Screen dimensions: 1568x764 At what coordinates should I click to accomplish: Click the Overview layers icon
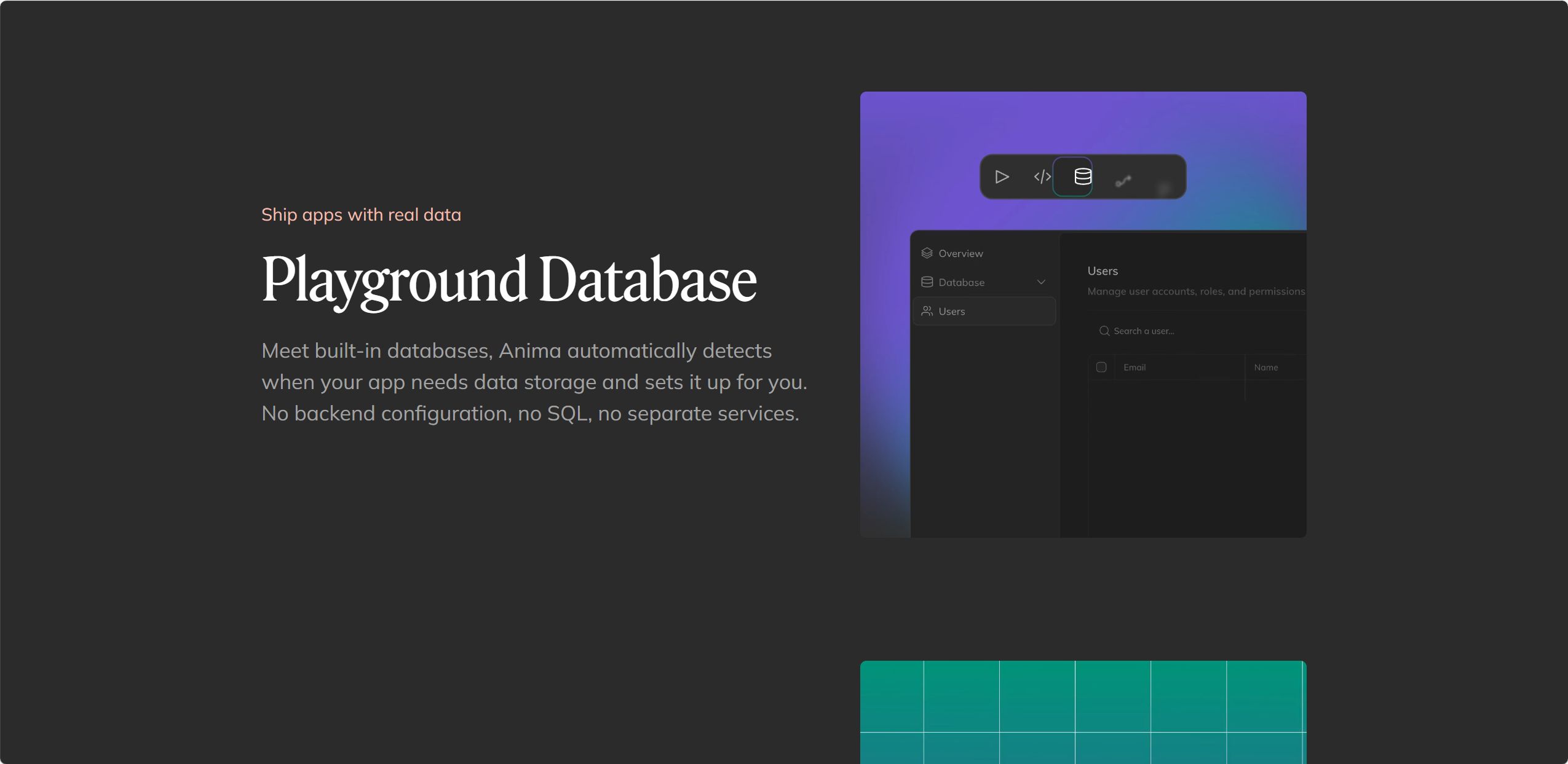[927, 253]
